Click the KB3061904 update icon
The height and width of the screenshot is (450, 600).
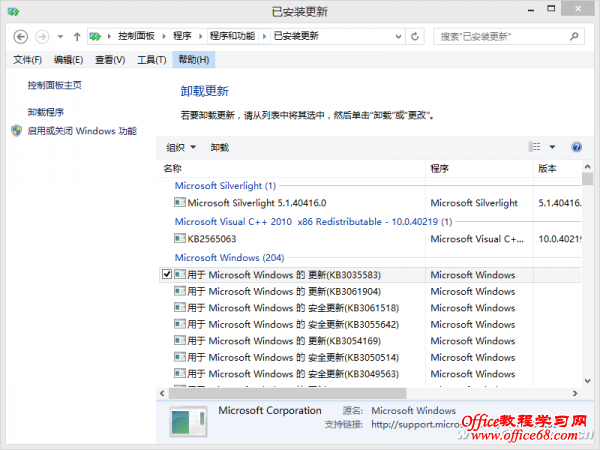point(180,291)
